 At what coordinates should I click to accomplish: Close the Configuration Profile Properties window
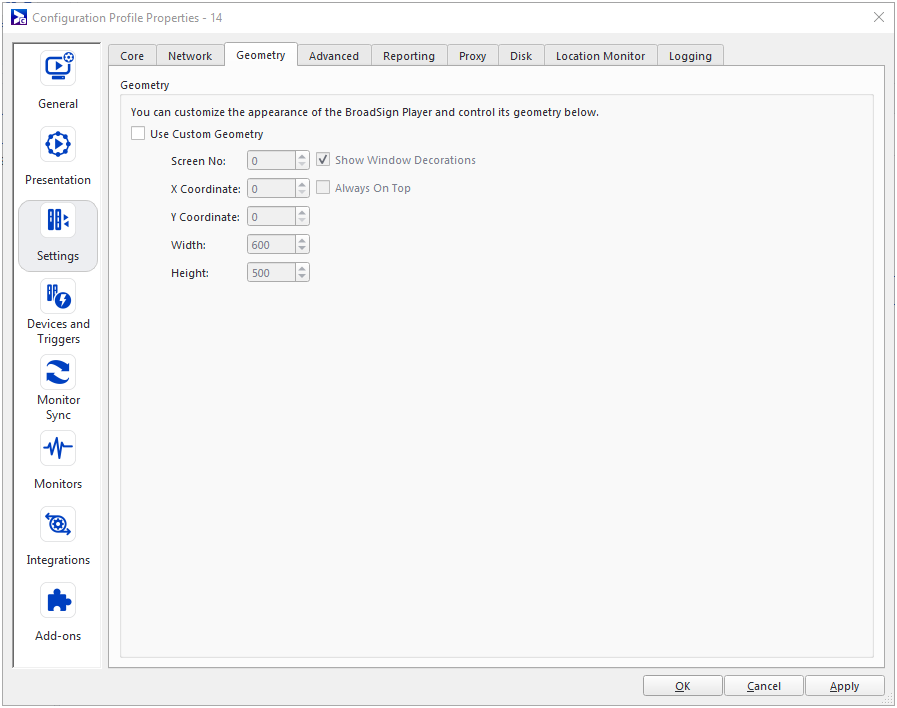tap(878, 17)
